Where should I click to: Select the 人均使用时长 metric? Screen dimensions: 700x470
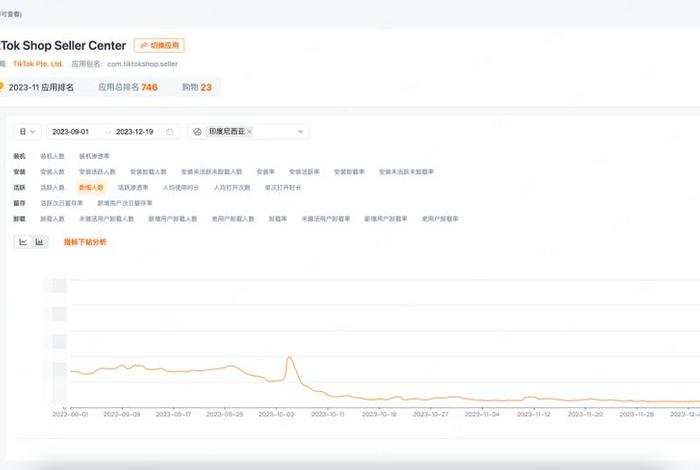click(181, 187)
